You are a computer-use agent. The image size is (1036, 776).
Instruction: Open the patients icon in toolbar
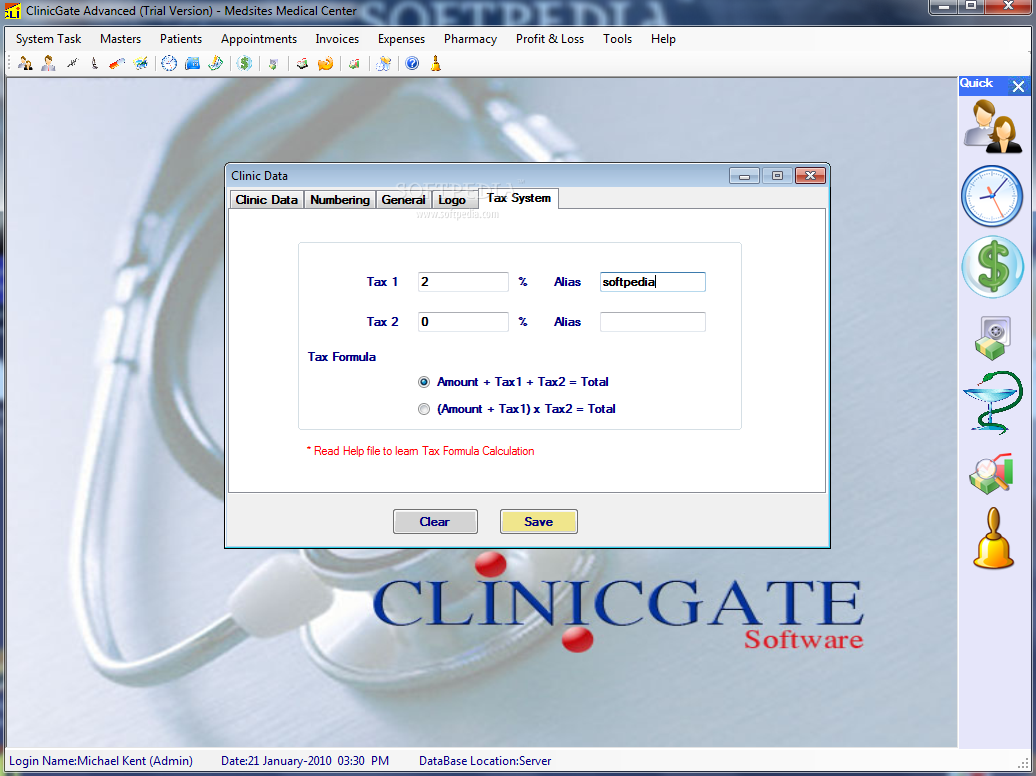point(25,63)
